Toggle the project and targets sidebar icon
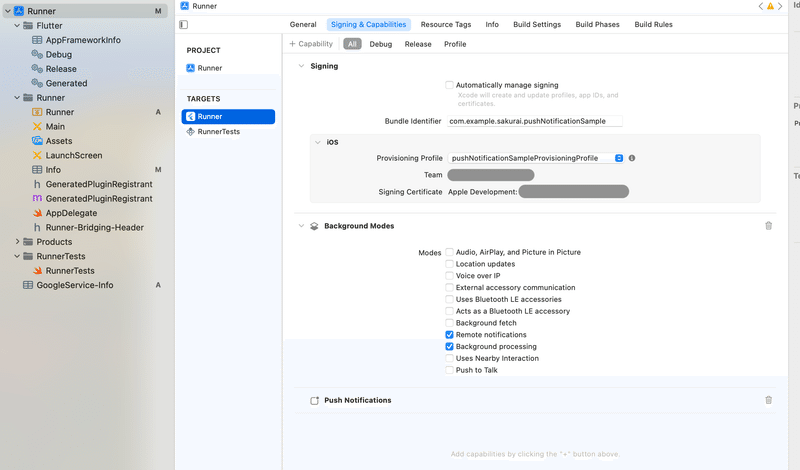 (184, 24)
